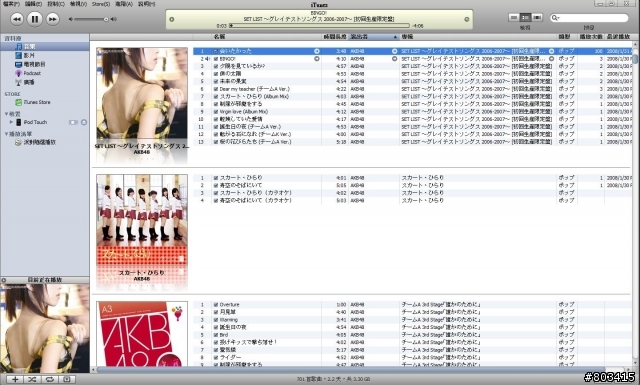Screen dimensions: 640x385
Task: Toggle the 目前正在播放 artwork panel header
Action: tap(45, 280)
